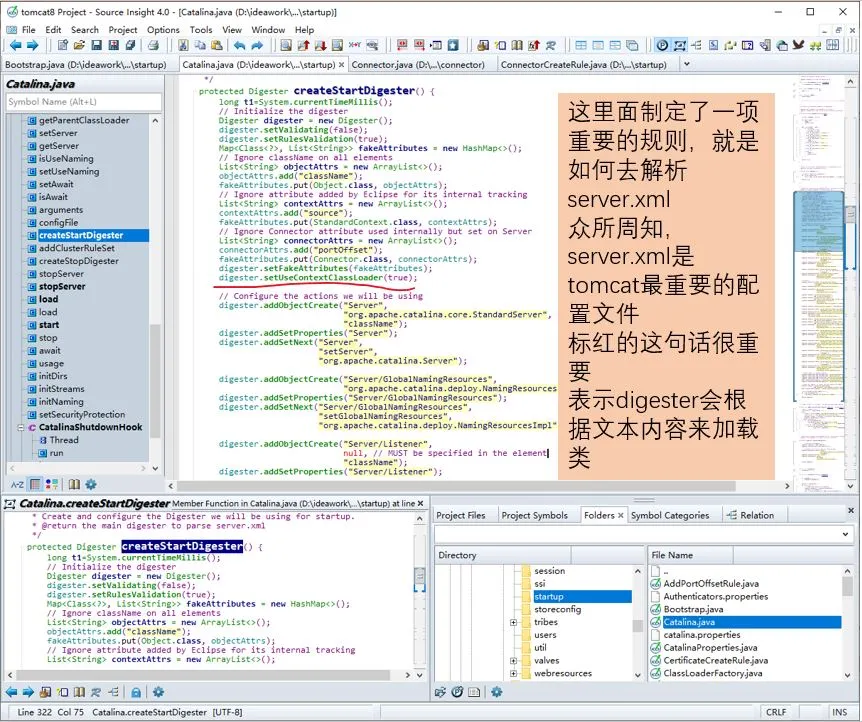
Task: Collapse the CatalinaShutdownHook class node
Action: click(x=21, y=427)
